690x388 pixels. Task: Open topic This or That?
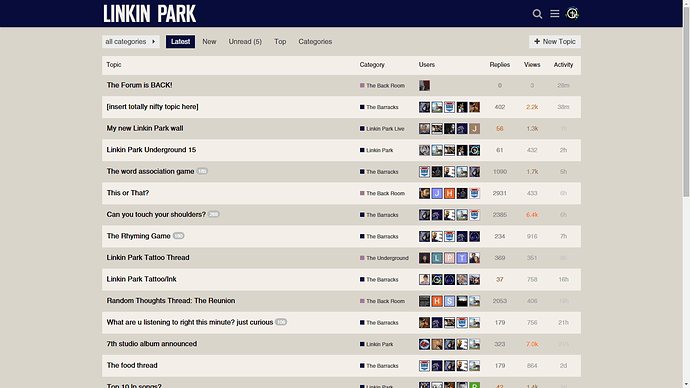[128, 193]
